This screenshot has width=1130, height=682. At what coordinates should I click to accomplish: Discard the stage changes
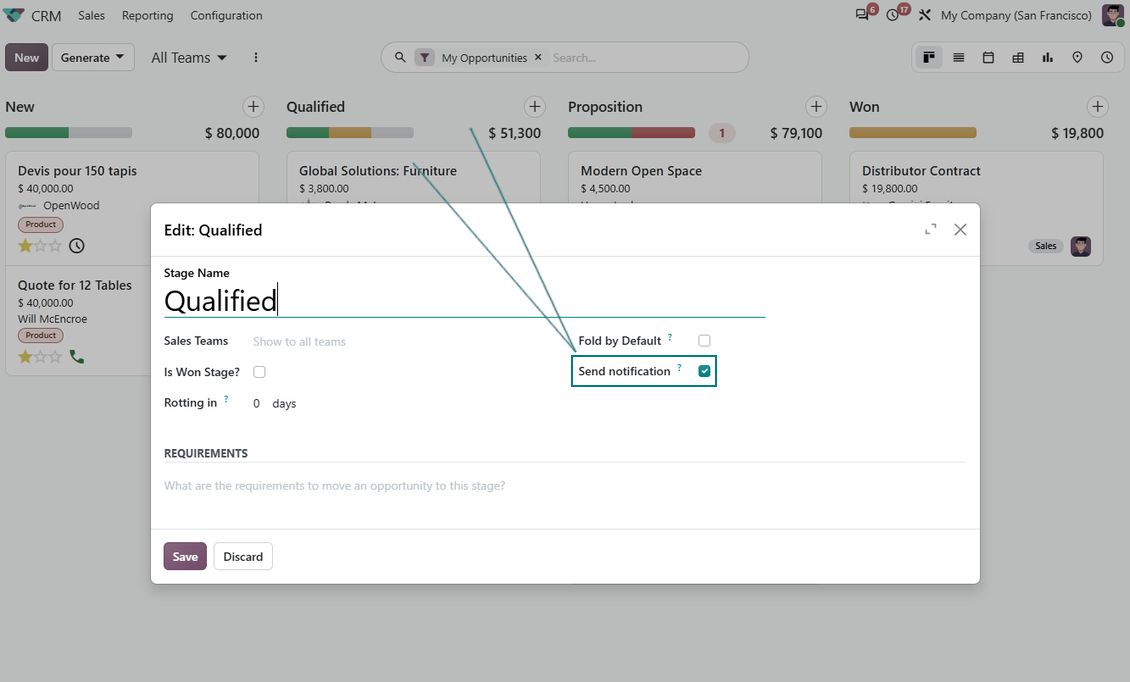pos(243,557)
